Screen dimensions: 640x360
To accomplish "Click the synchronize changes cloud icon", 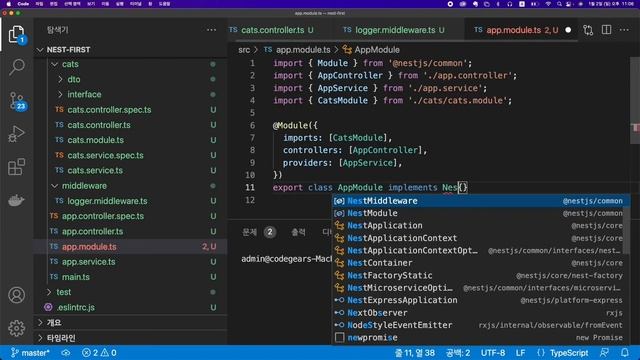I will (x=66, y=353).
